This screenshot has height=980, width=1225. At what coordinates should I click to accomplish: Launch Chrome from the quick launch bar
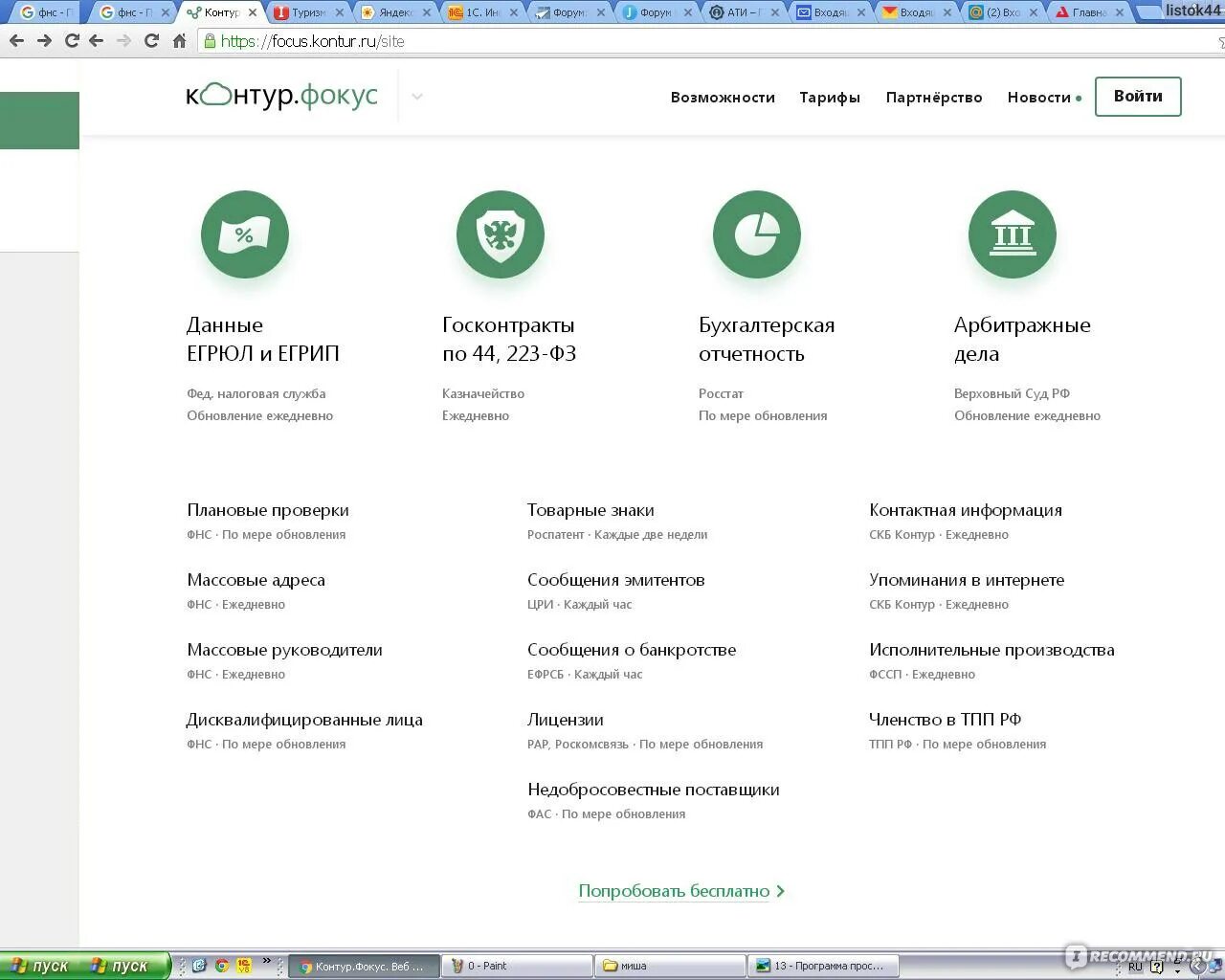[x=221, y=966]
